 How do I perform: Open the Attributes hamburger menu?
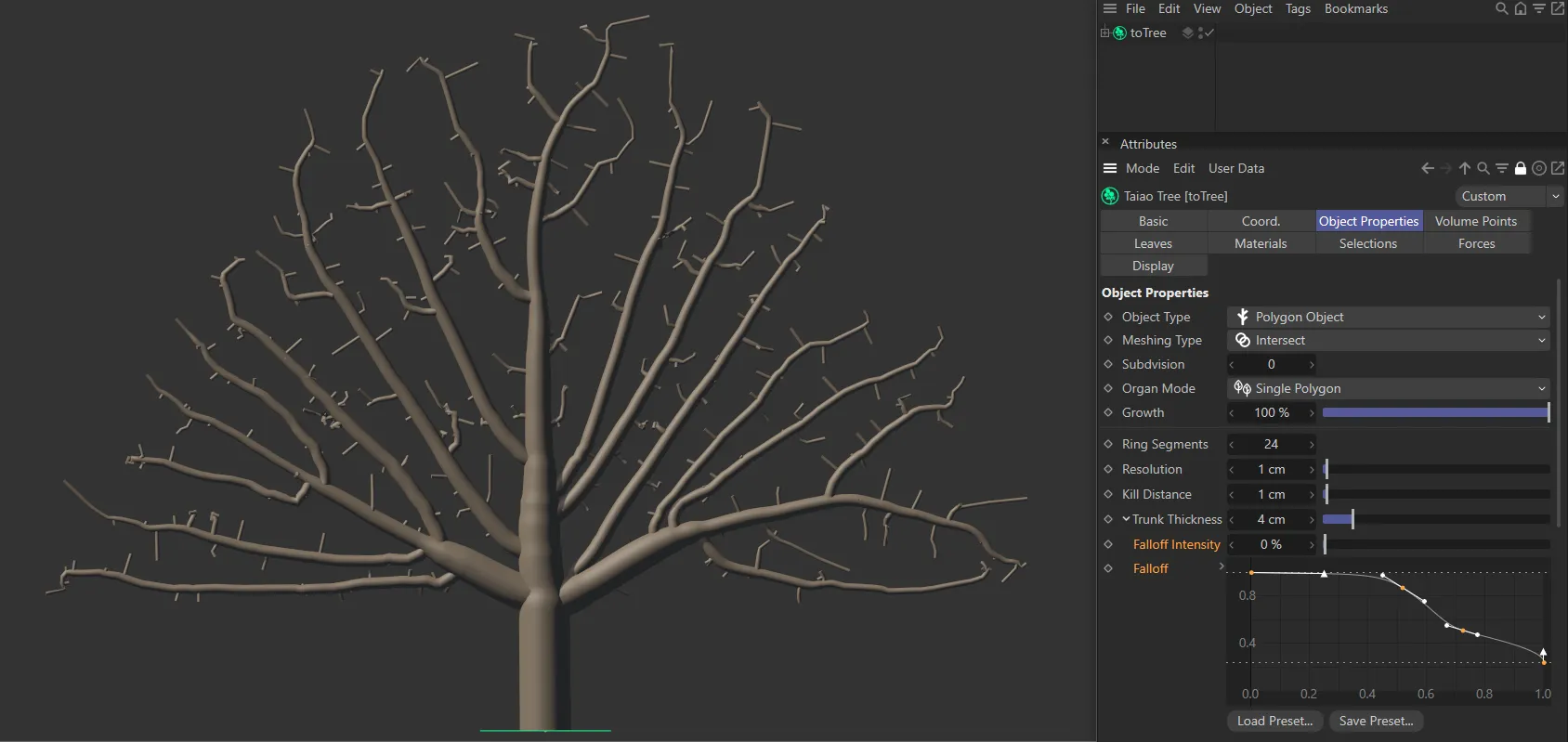tap(1109, 168)
